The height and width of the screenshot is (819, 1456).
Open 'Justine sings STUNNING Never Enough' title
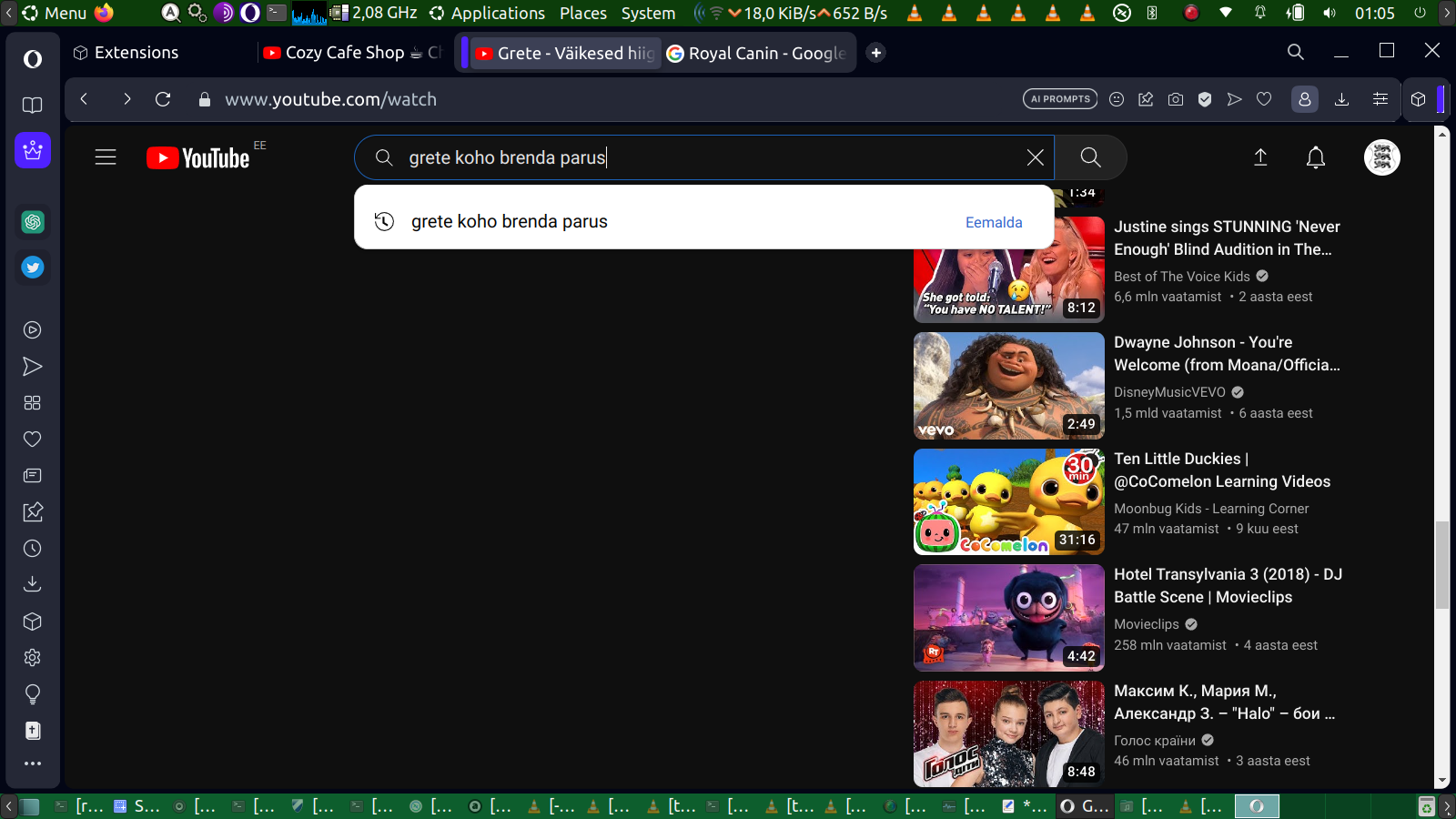1228,238
